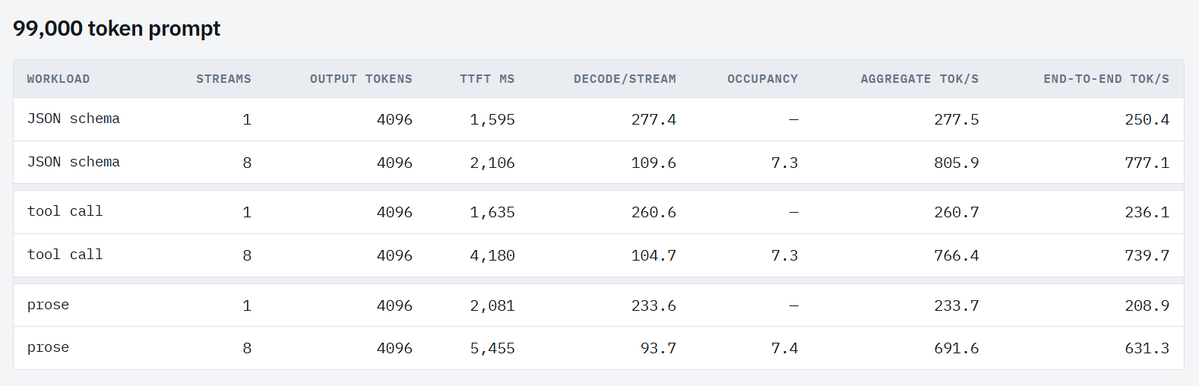The width and height of the screenshot is (1199, 386).
Task: Click streams value 8 in tool call row
Action: point(247,255)
